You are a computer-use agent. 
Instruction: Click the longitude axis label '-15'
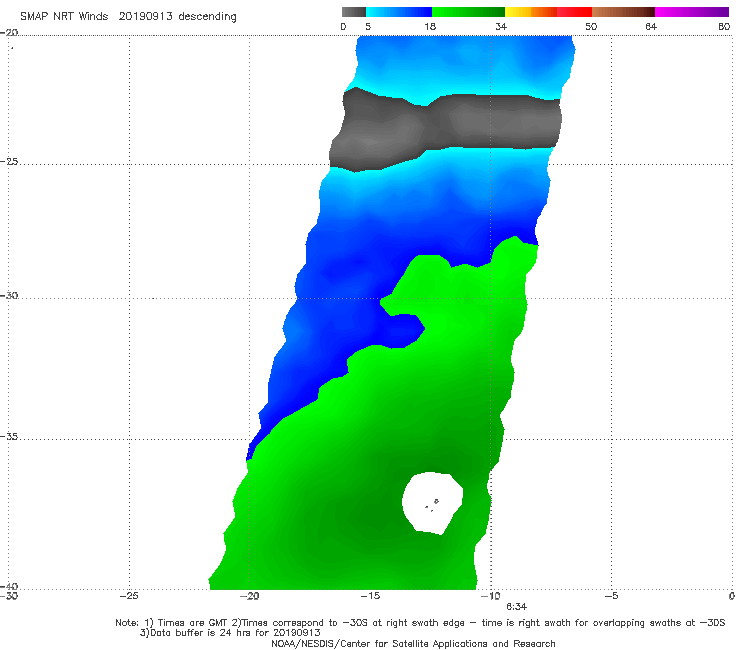pos(370,596)
